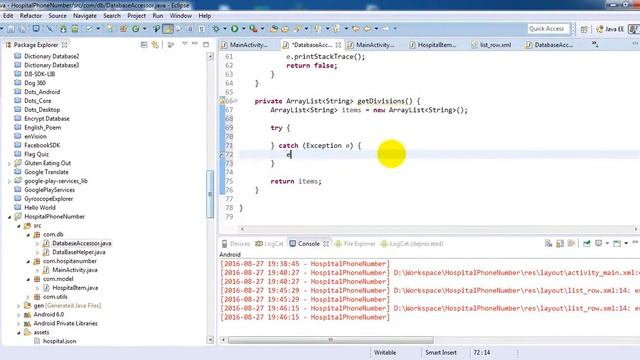Image resolution: width=640 pixels, height=360 pixels.
Task: Click the Debug bug icon
Action: click(x=216, y=29)
